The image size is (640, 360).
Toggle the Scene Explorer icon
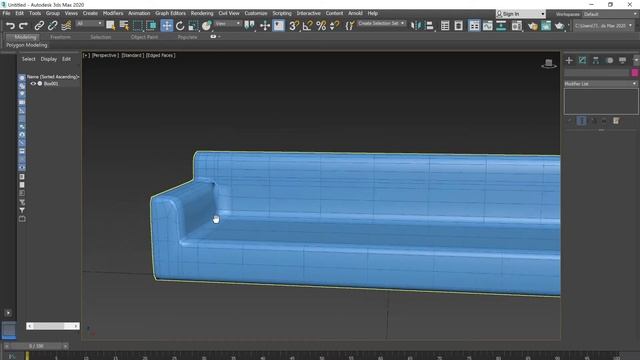[445, 26]
